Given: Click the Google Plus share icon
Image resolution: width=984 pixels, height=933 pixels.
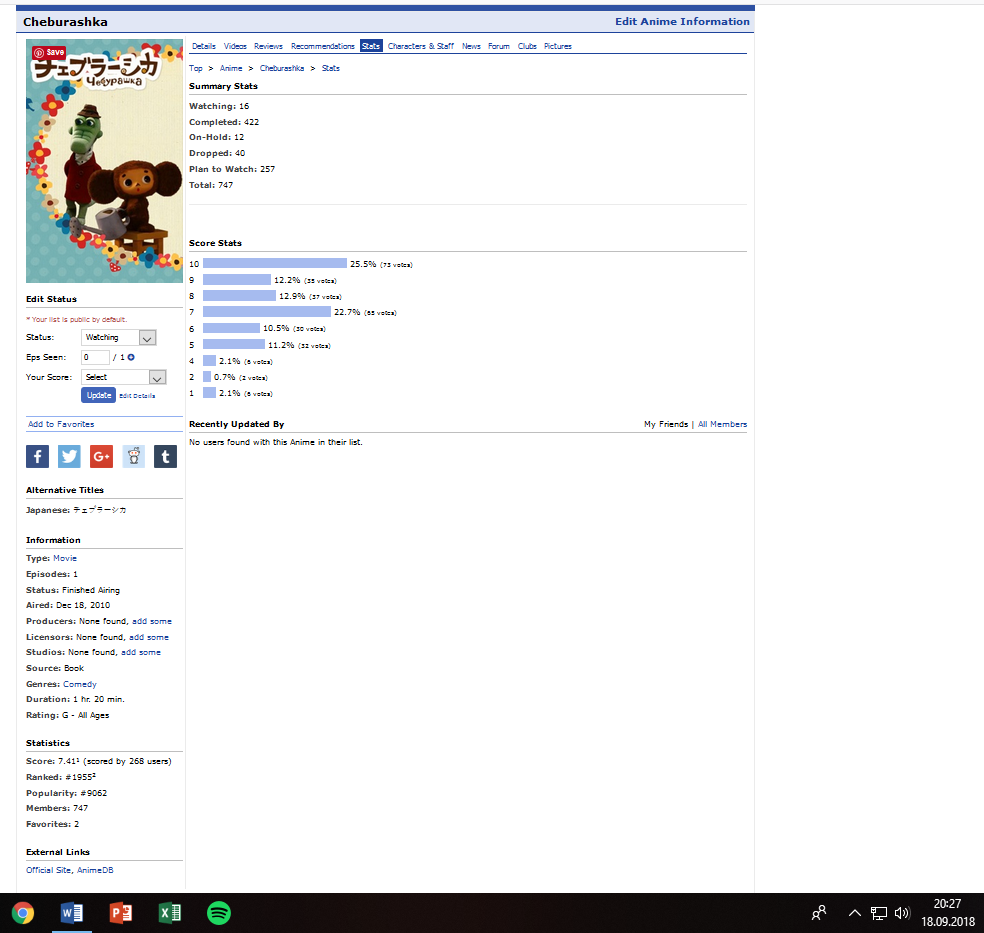Looking at the screenshot, I should coord(101,456).
